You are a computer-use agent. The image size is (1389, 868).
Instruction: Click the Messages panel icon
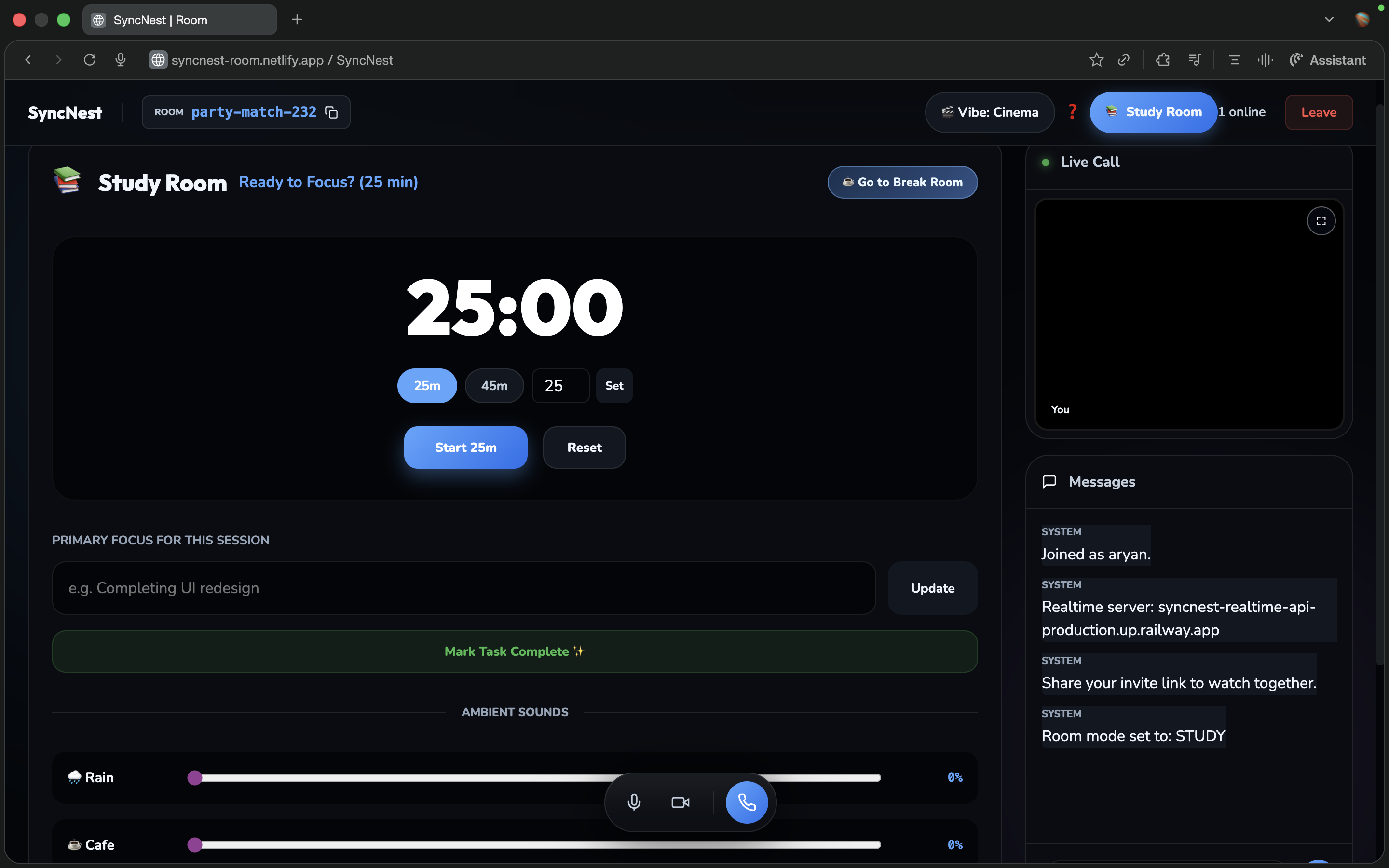click(1049, 482)
